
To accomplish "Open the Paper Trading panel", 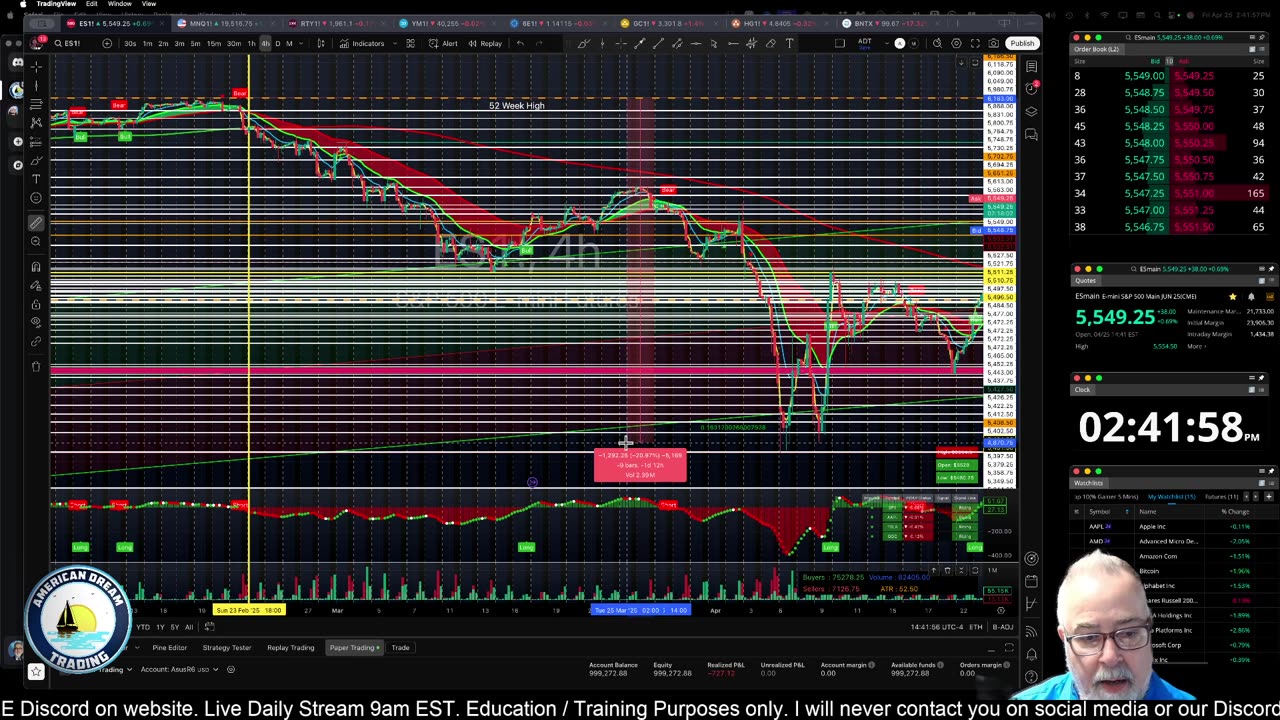I will [354, 647].
